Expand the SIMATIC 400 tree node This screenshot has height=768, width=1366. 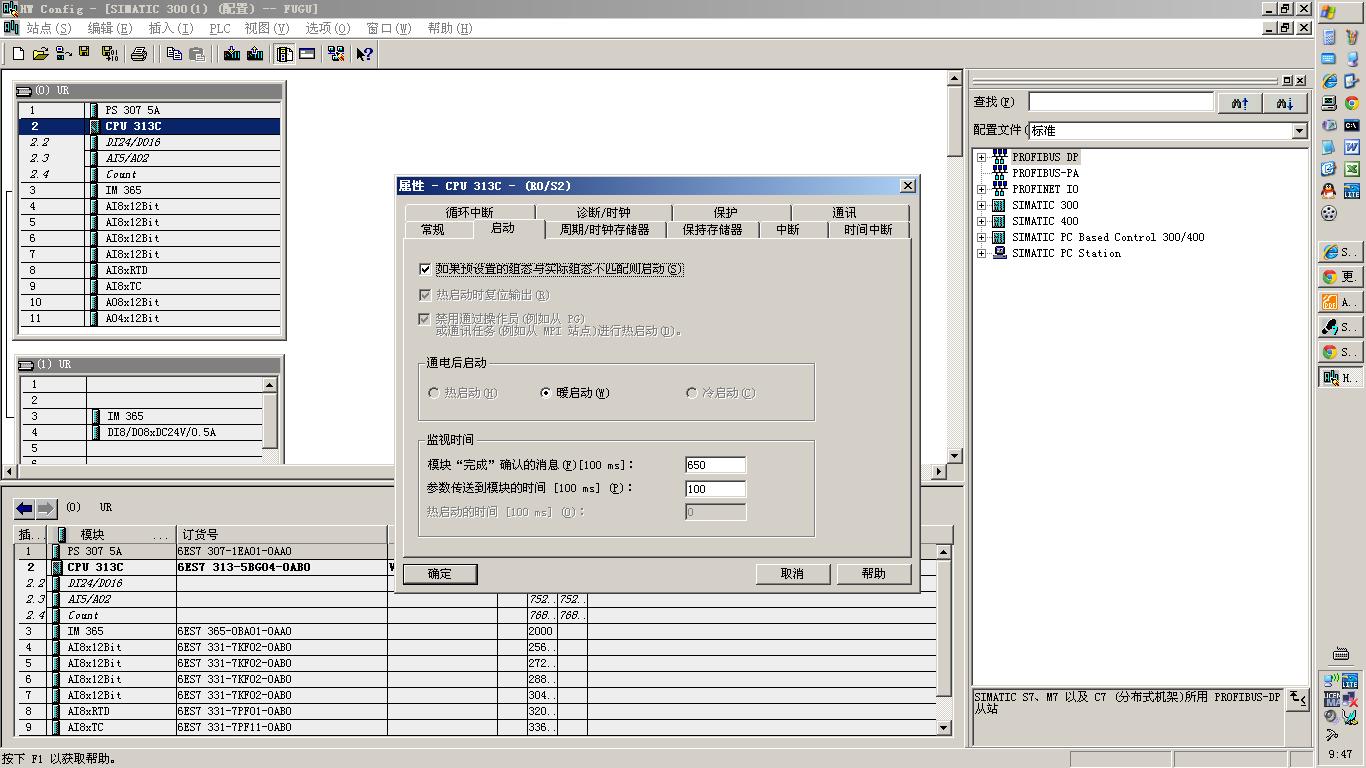981,221
